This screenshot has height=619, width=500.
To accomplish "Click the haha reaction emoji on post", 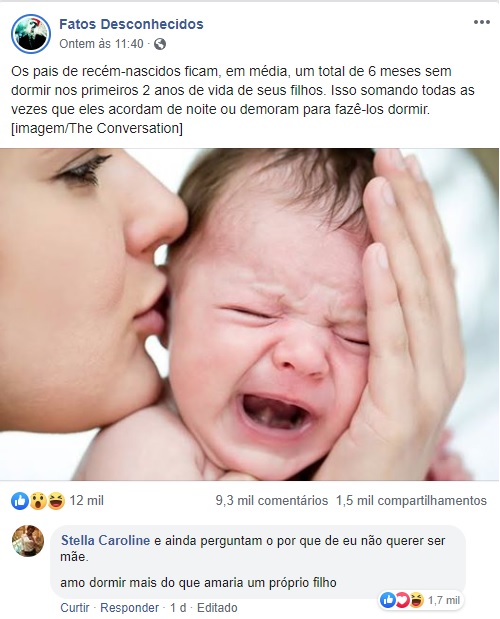I will [56, 501].
